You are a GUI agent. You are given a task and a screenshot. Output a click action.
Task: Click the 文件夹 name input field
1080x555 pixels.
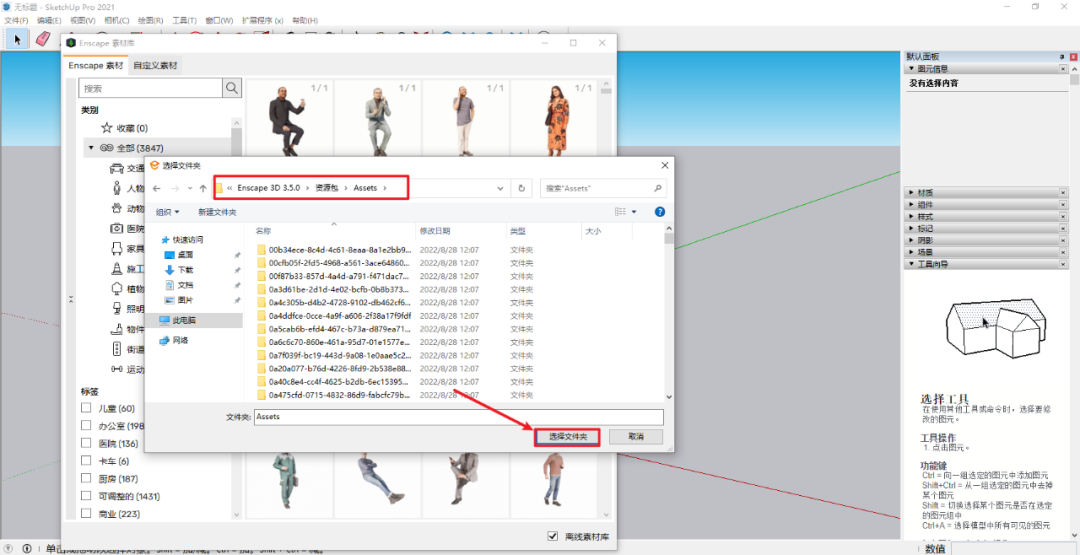(457, 416)
